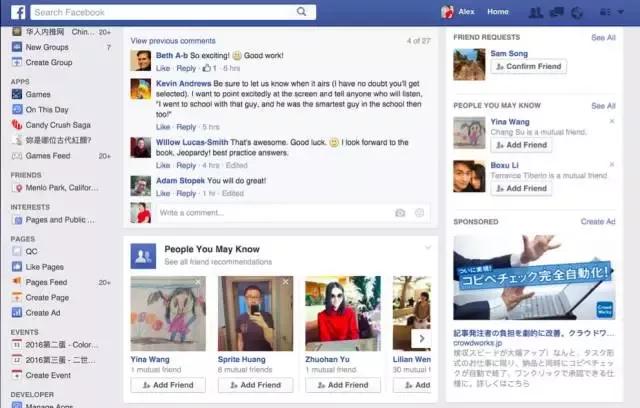The image size is (640, 408).
Task: Open the friend requests icon in top bar
Action: tap(536, 12)
